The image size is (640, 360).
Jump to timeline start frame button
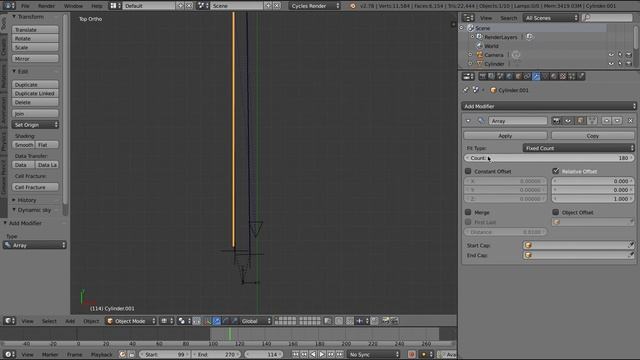(295, 354)
